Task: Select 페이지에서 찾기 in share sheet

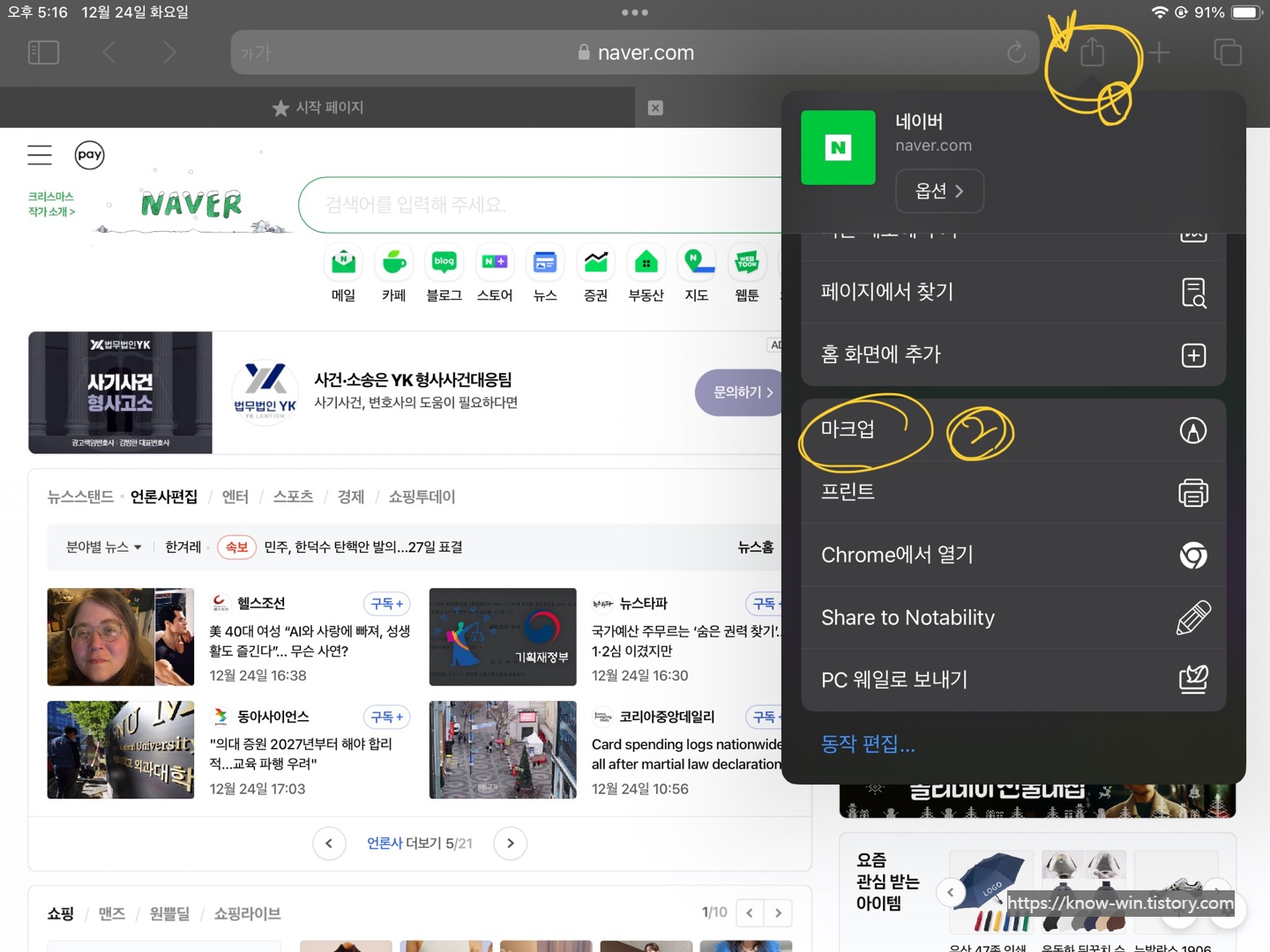Action: point(1013,292)
